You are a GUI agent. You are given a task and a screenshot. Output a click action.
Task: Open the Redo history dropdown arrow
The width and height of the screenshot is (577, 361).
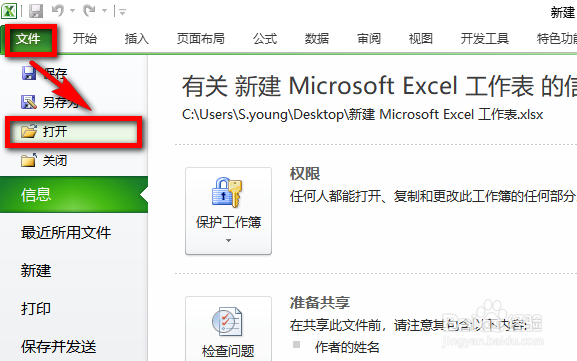point(105,11)
